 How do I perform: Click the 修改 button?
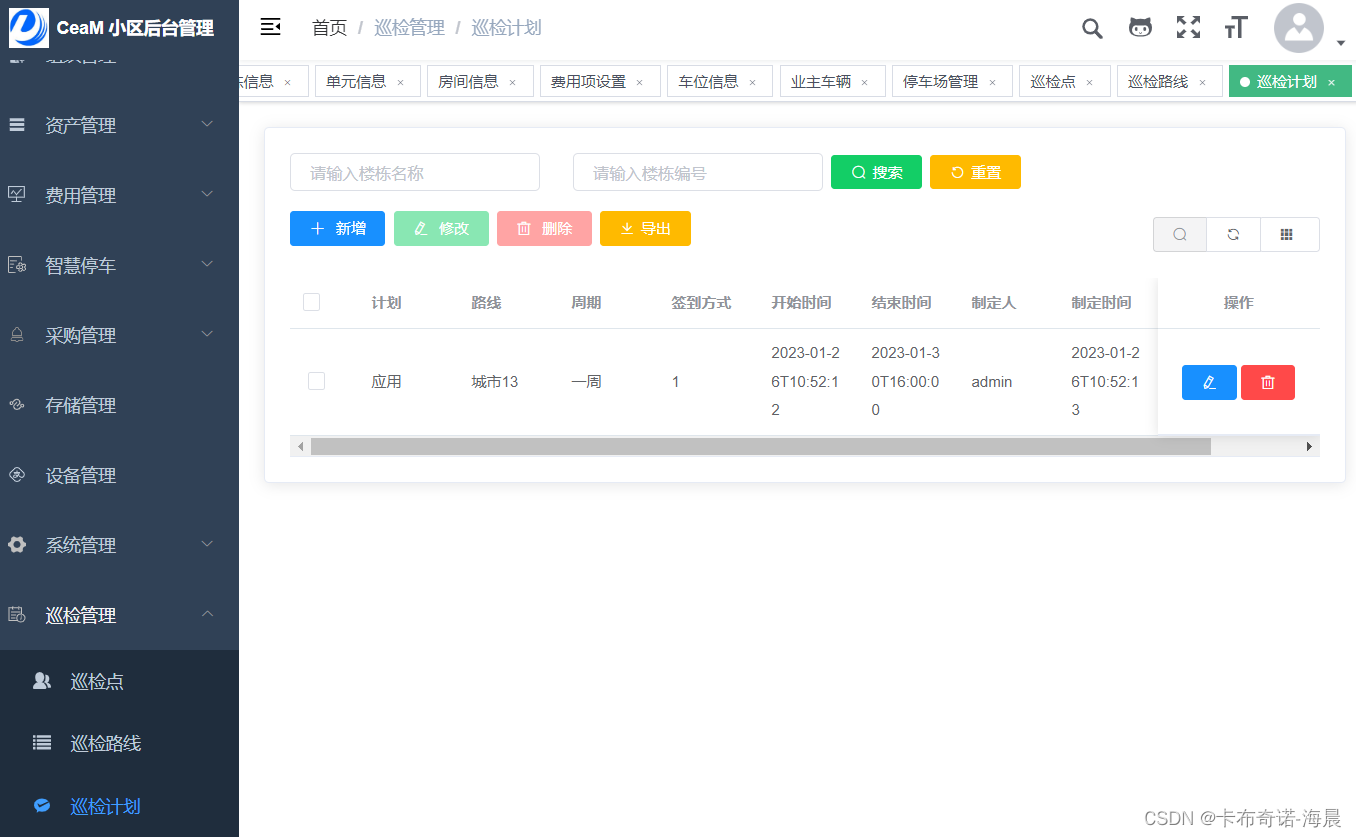click(441, 228)
